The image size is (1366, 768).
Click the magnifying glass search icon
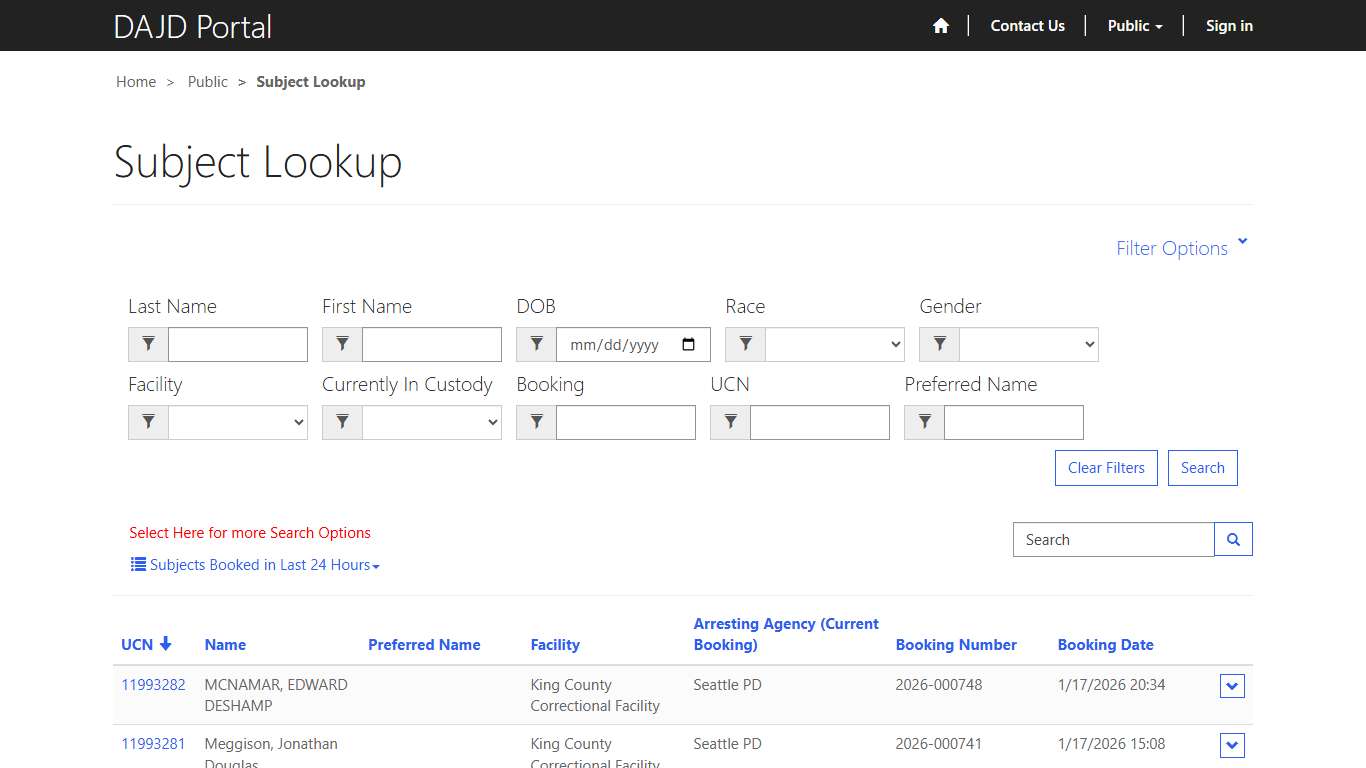1232,539
